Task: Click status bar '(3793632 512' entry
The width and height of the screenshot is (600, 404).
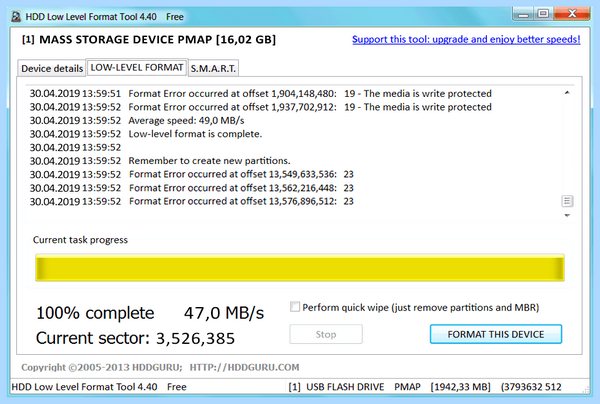Action: (531, 387)
